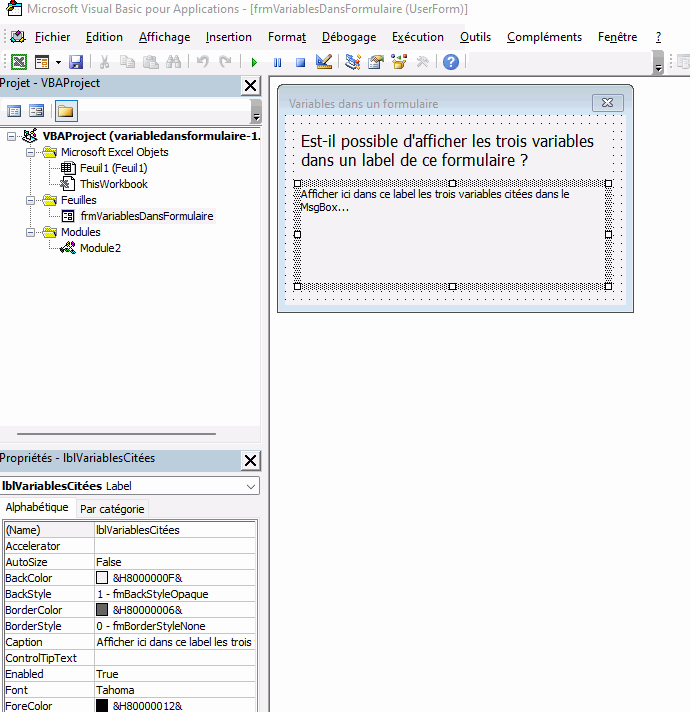Save the project with the floppy disk icon

tap(76, 62)
